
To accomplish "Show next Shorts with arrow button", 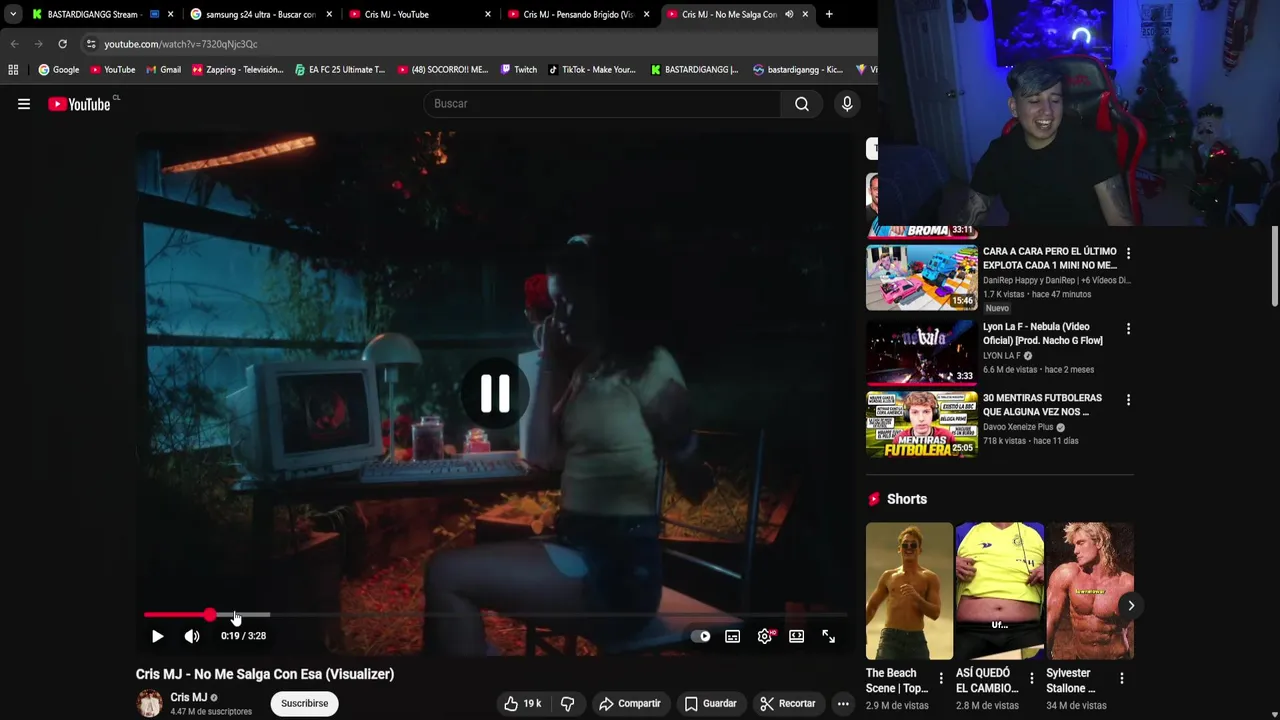I will [x=1131, y=605].
